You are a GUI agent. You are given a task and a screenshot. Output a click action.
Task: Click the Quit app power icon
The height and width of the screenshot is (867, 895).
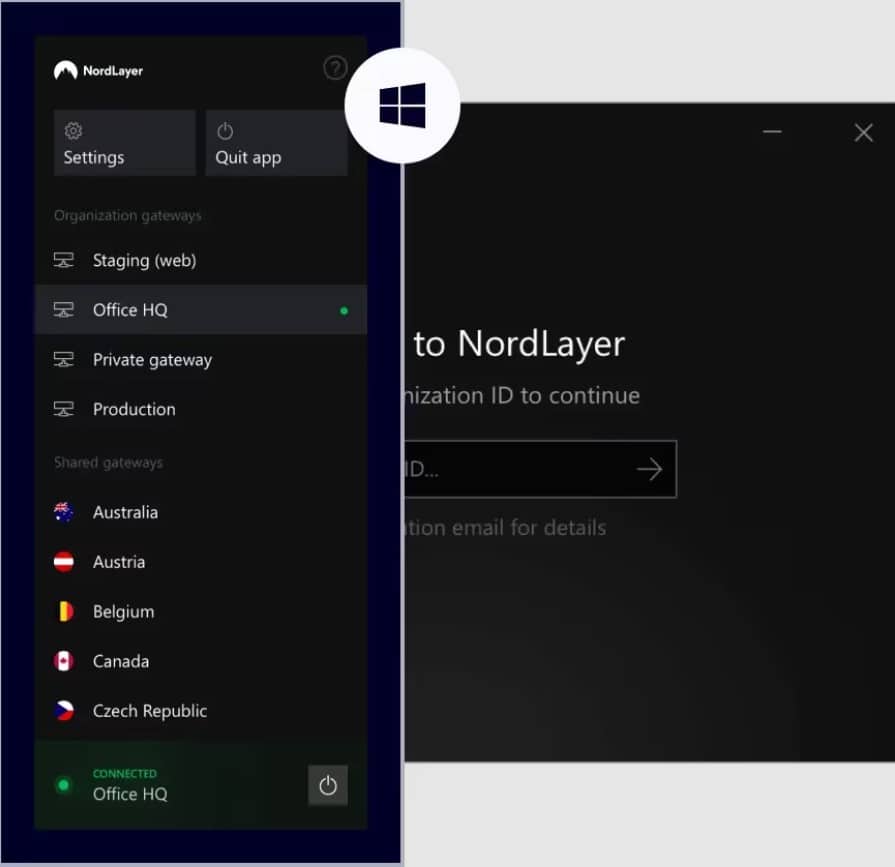225,131
